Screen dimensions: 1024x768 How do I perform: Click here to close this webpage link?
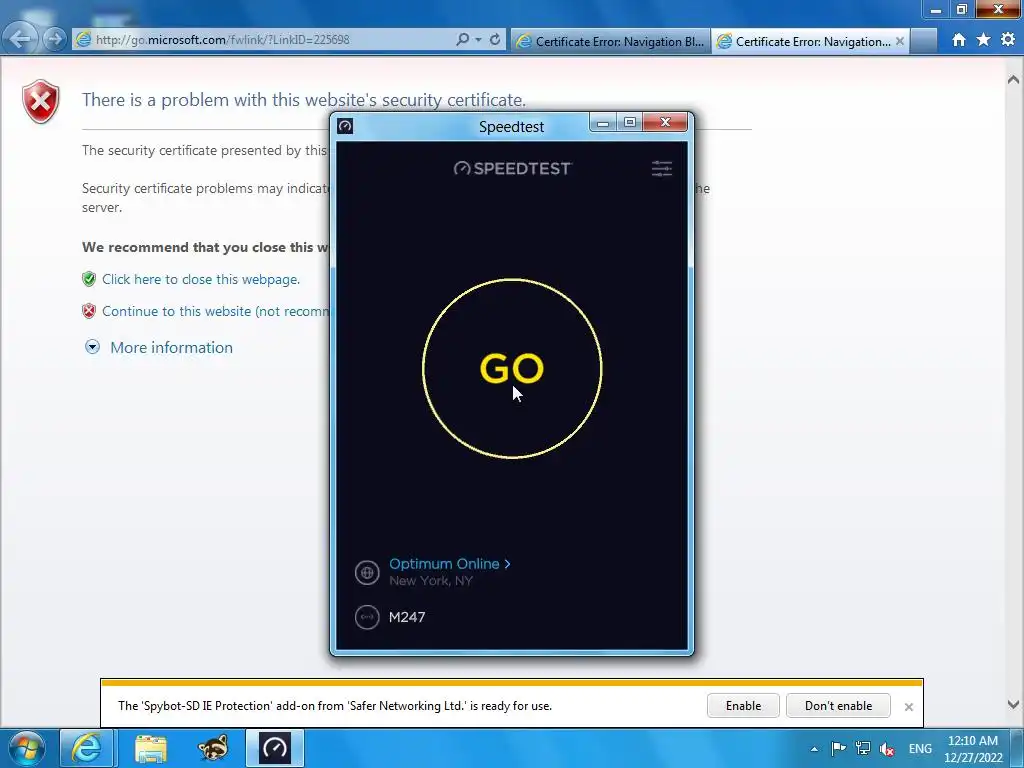coord(201,279)
